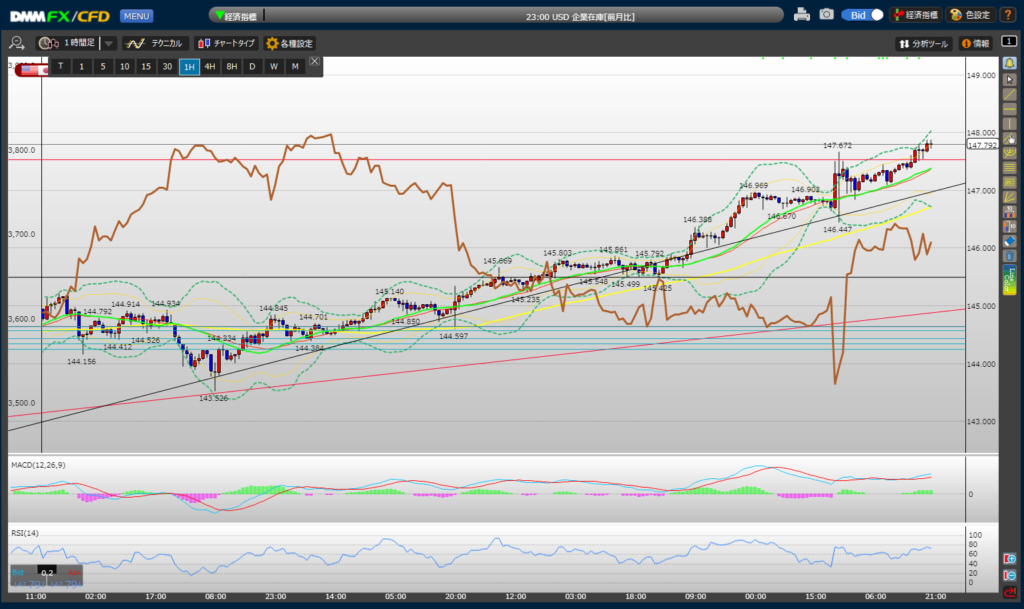Screen dimensions: 1024x609
Task: Select the 15 minute timeframe
Action: (146, 66)
